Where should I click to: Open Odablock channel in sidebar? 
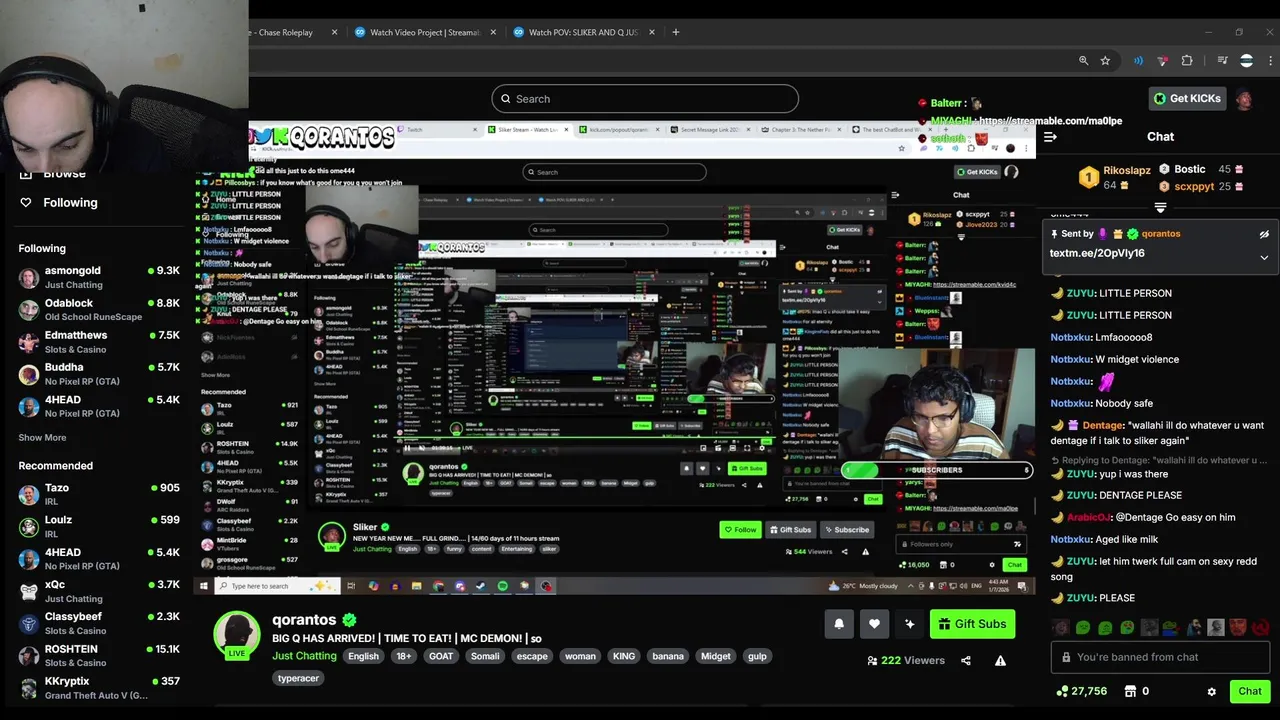coord(98,309)
